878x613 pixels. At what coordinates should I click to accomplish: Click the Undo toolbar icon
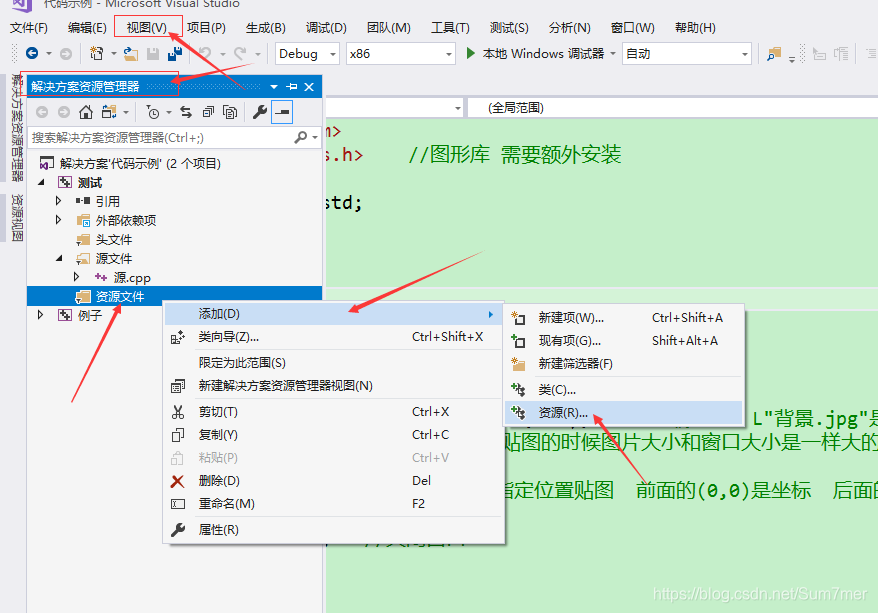click(x=205, y=54)
